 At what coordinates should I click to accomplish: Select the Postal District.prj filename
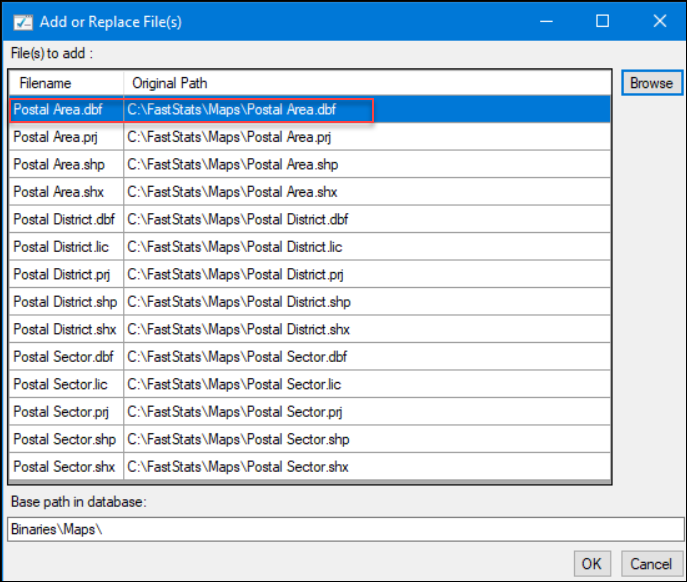tap(62, 275)
